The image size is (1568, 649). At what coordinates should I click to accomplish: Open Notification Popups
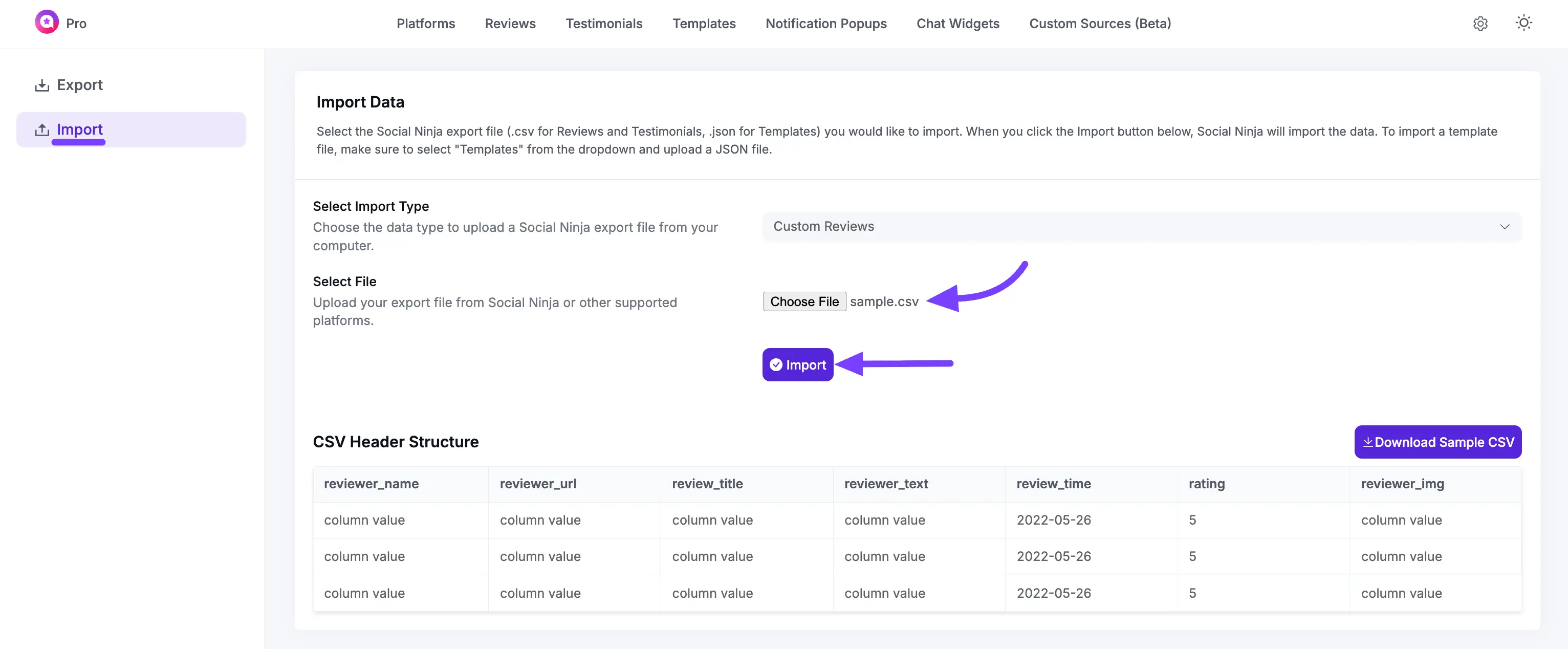[826, 23]
